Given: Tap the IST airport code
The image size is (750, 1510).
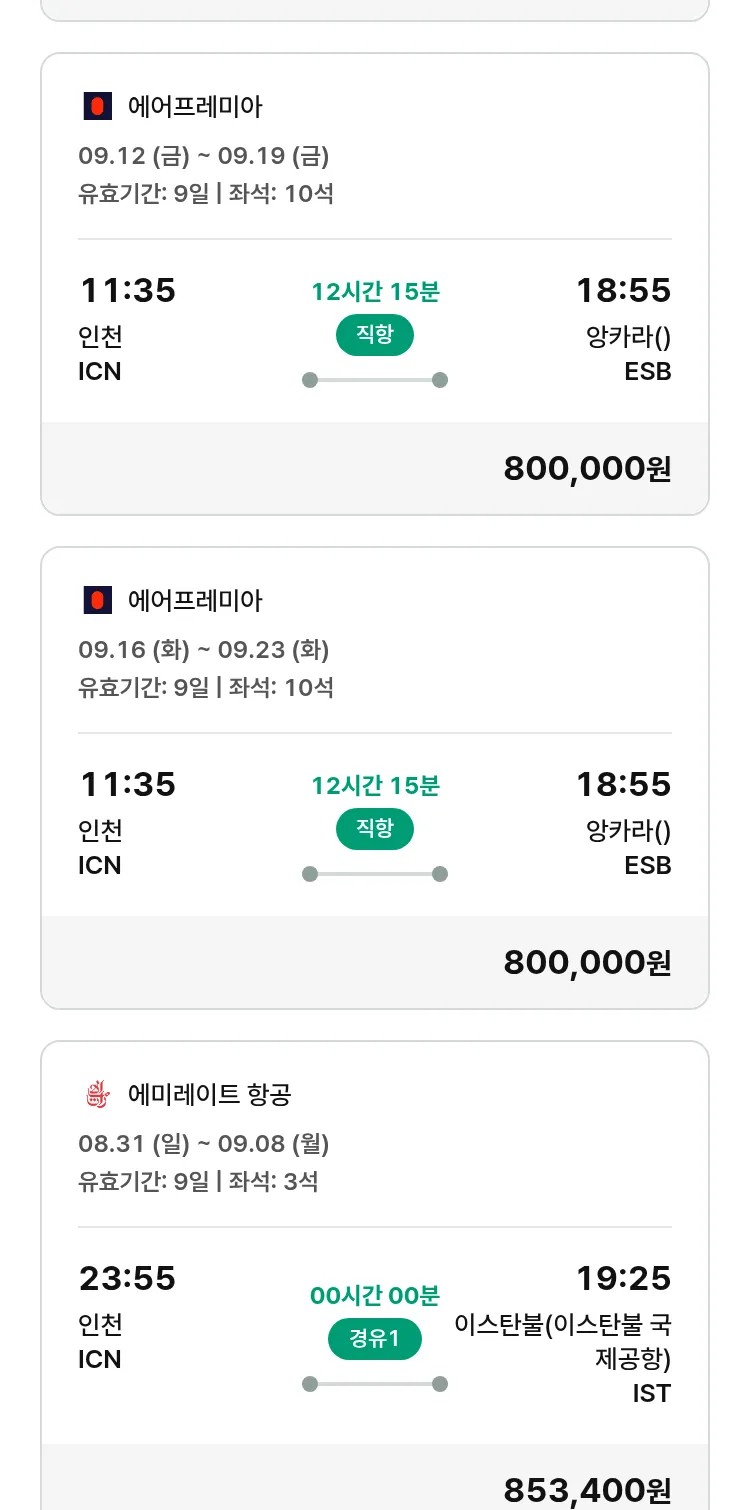Looking at the screenshot, I should tap(651, 1393).
